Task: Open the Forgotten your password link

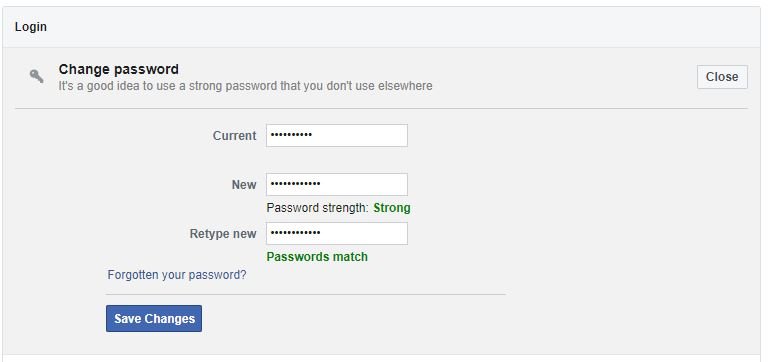Action: click(177, 275)
